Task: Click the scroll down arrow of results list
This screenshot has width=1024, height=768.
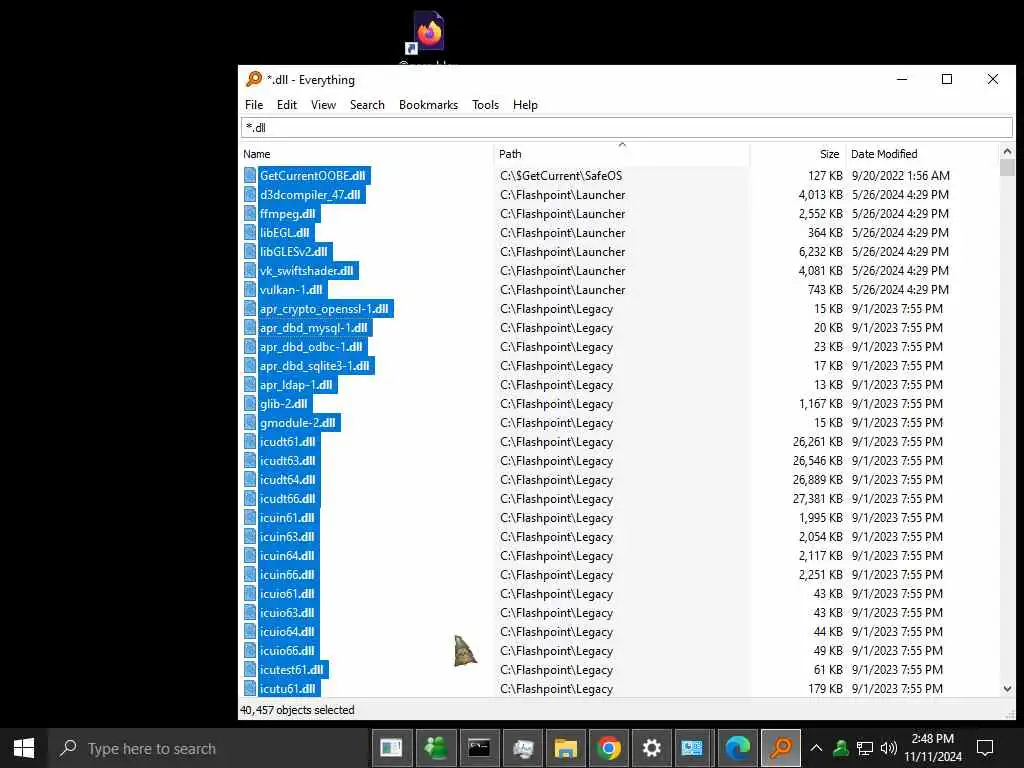Action: click(1007, 688)
